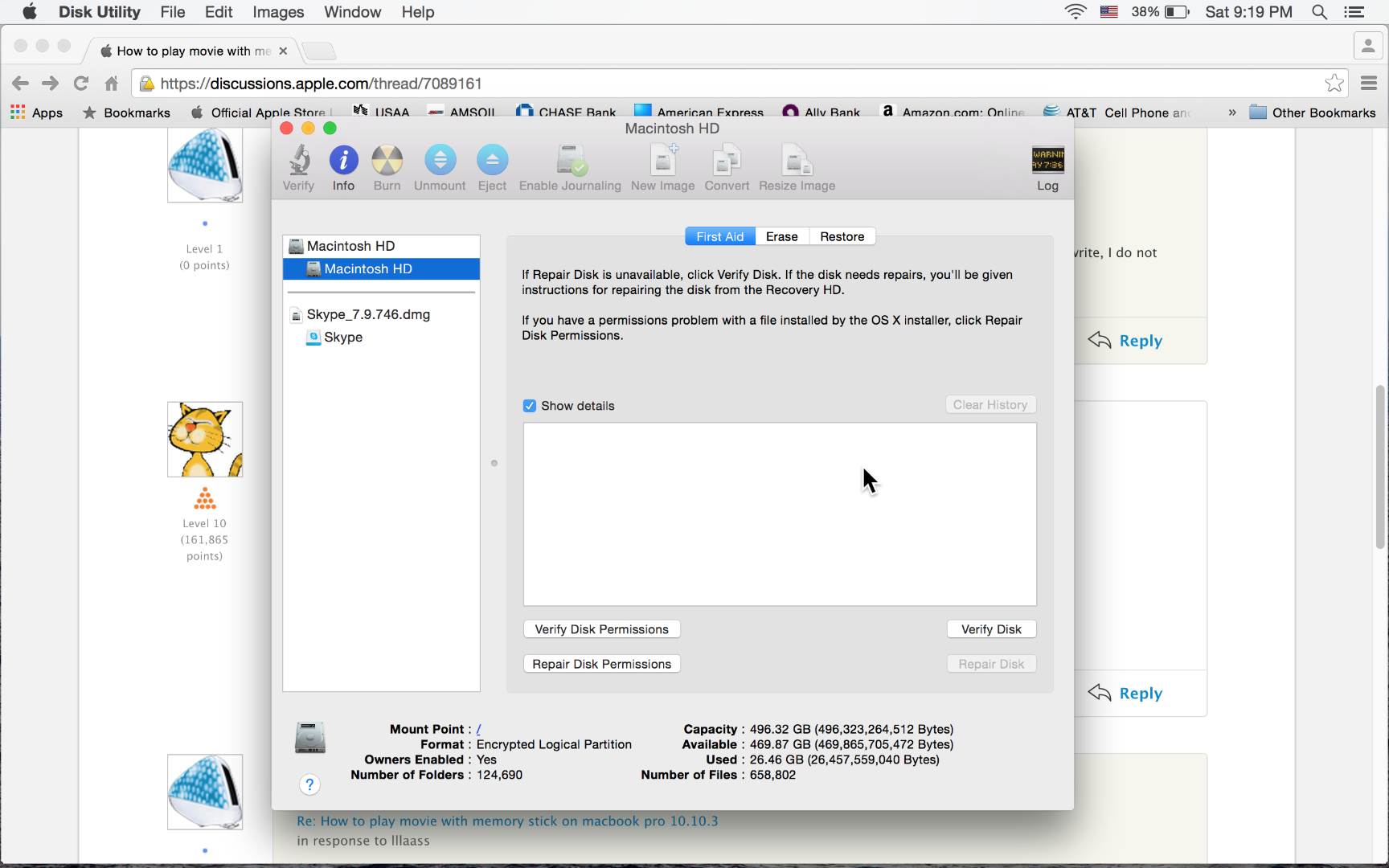The width and height of the screenshot is (1389, 868).
Task: Select Skype_7.9.746.dmg in the sidebar
Action: (369, 314)
